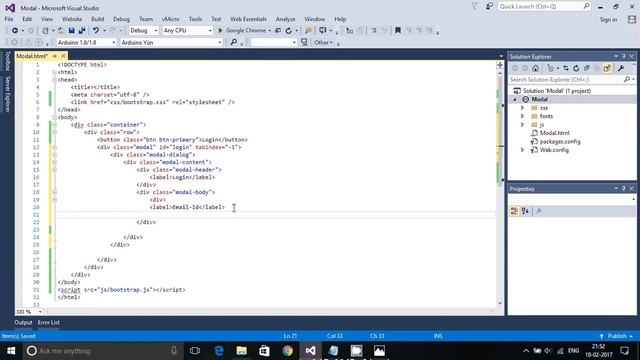
Task: Expand the Web.config node
Action: [522, 150]
